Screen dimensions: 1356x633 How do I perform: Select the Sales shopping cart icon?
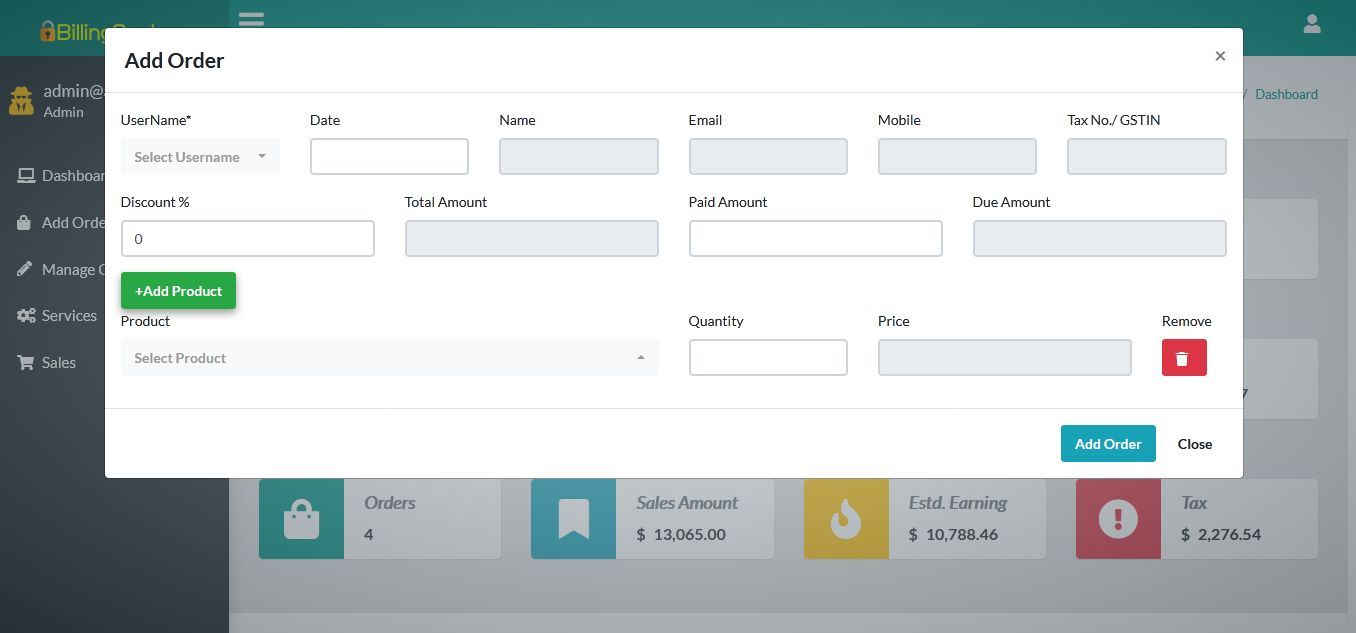25,362
